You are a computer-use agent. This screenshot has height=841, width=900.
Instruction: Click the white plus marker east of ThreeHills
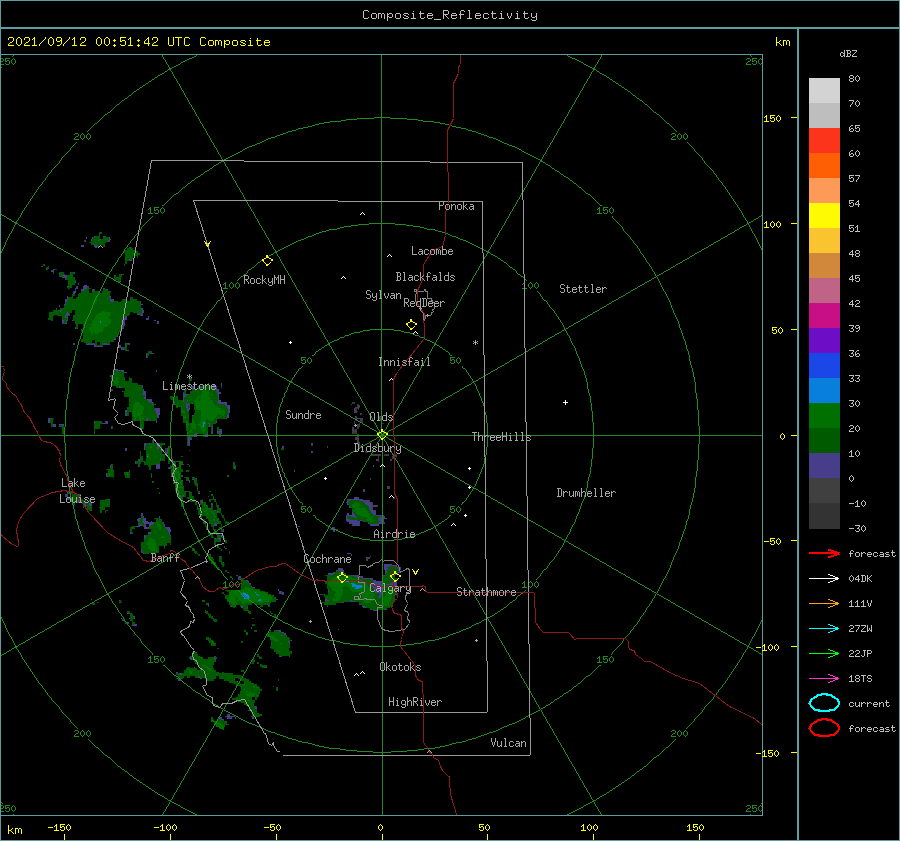pos(565,402)
